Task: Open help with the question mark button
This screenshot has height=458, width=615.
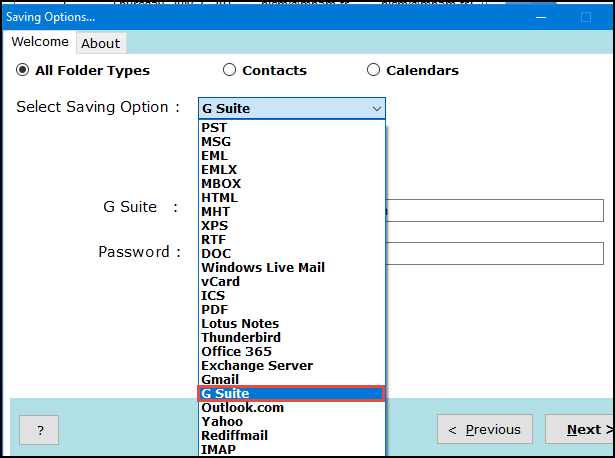Action: (x=39, y=430)
